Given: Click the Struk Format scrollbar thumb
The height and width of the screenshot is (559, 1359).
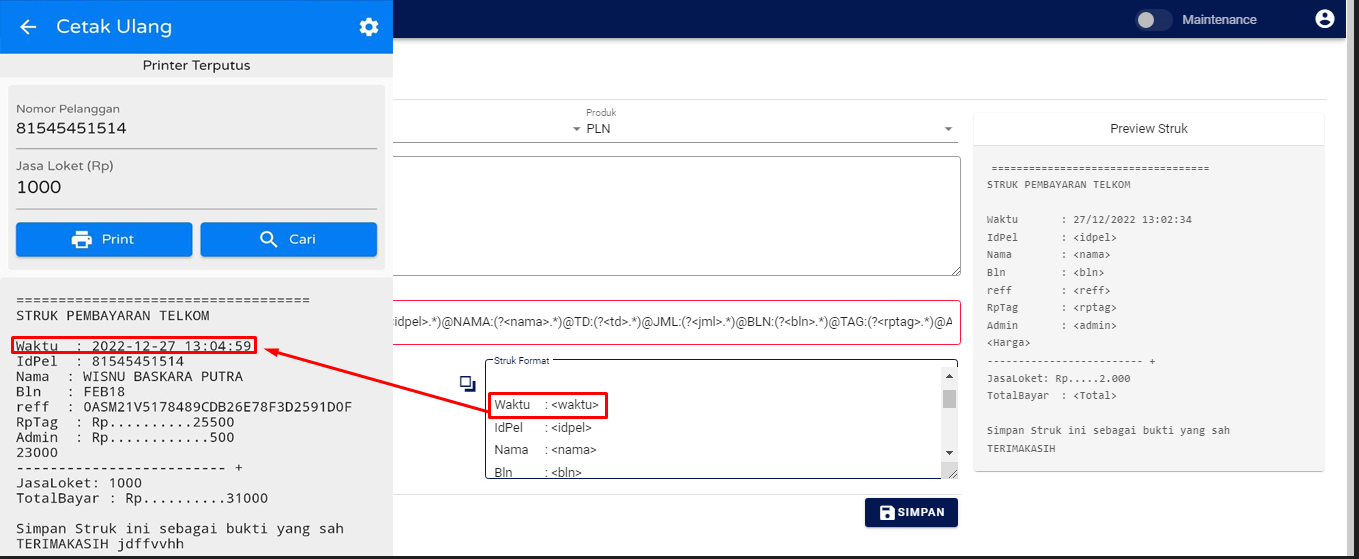Looking at the screenshot, I should (949, 399).
